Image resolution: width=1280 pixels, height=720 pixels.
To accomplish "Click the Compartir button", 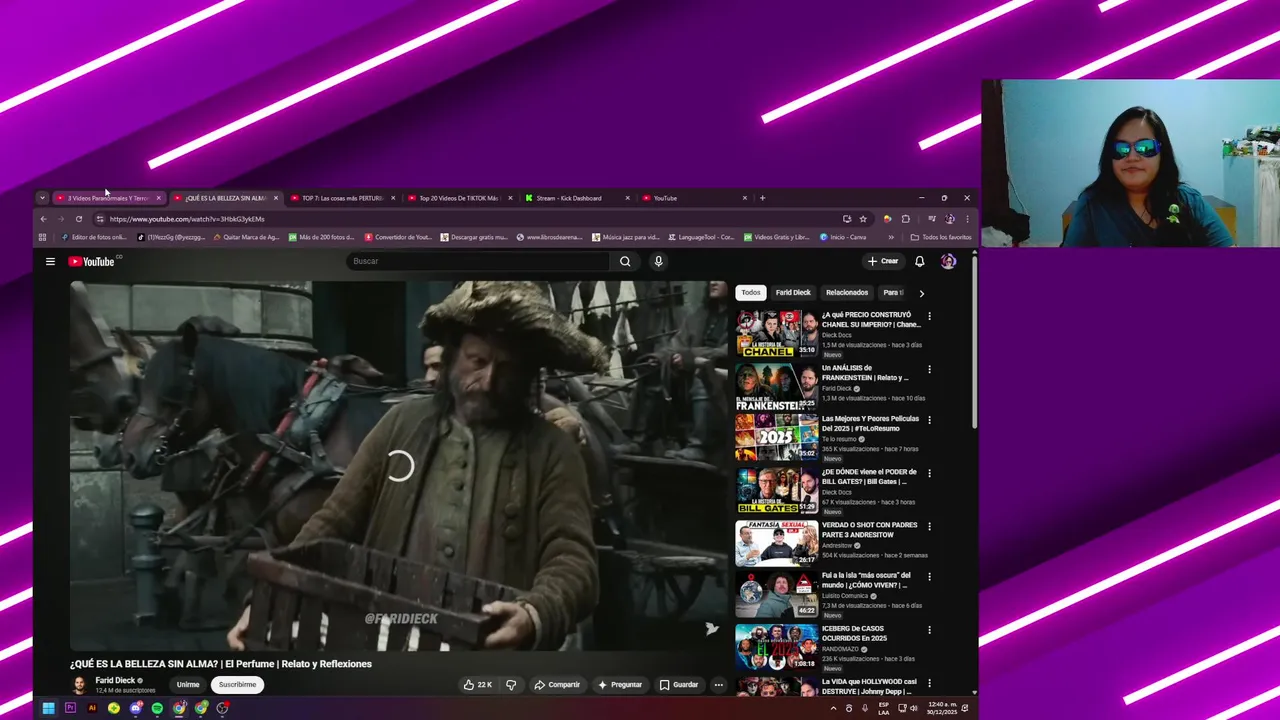I will [x=557, y=685].
